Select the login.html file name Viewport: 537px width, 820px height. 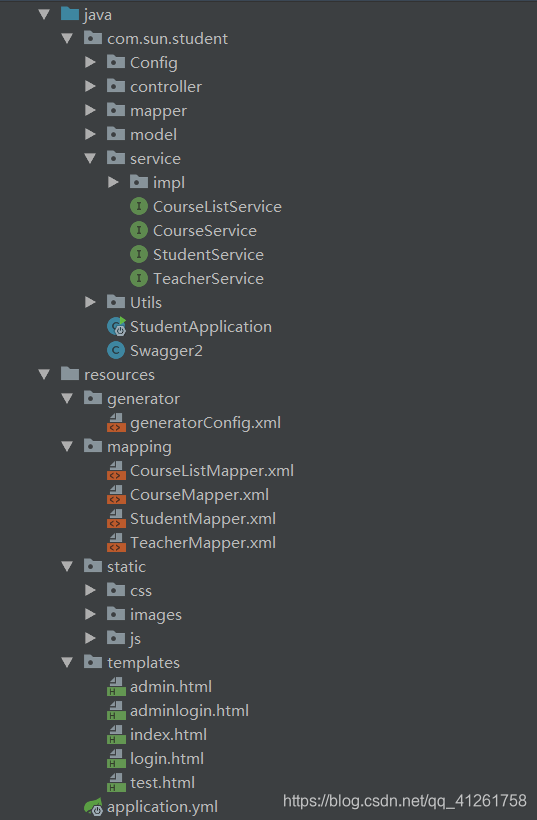tap(167, 759)
